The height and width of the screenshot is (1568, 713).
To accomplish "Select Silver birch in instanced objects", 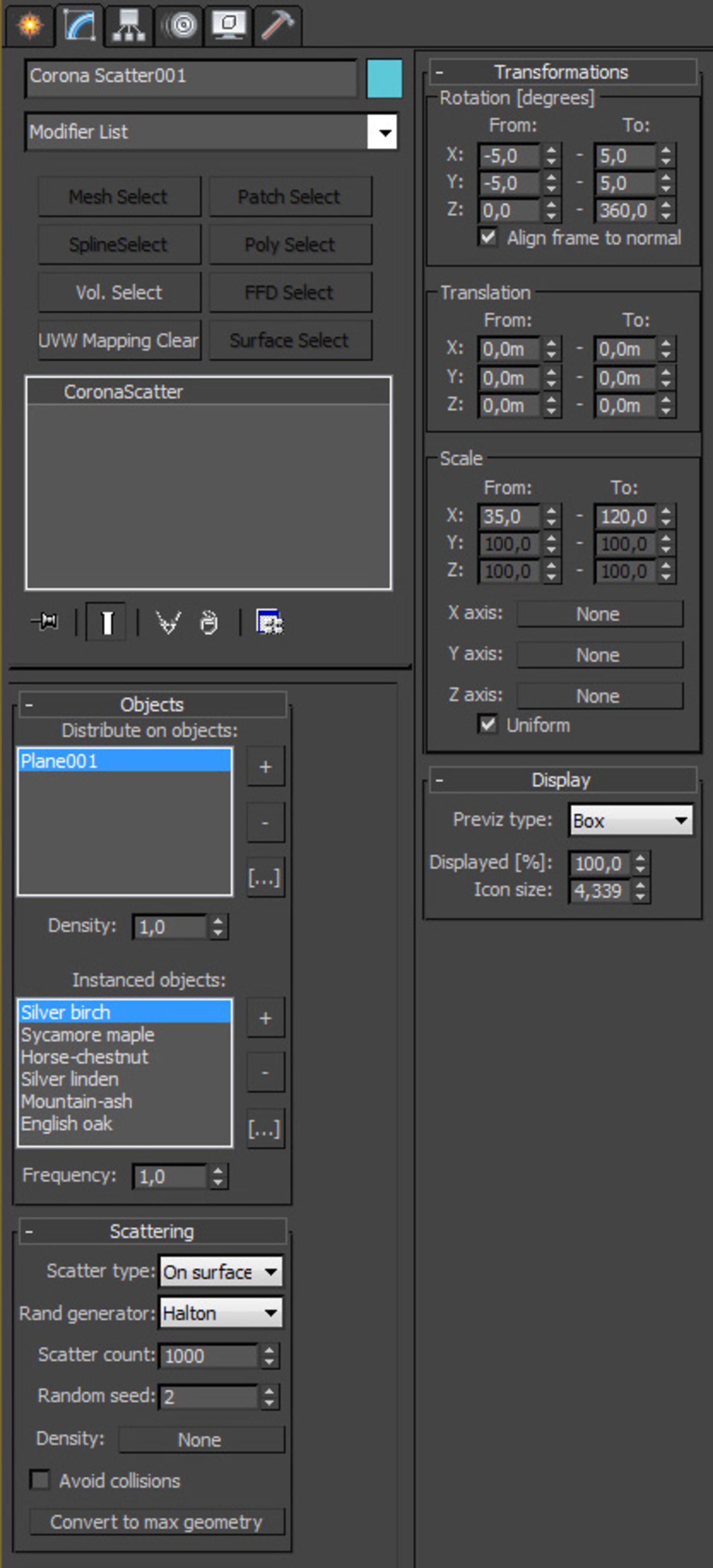I will 125,1012.
